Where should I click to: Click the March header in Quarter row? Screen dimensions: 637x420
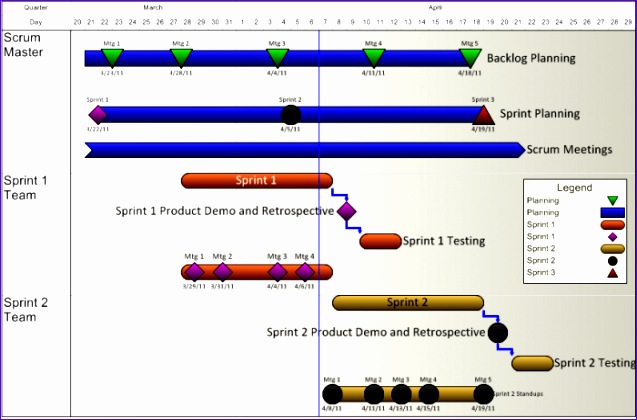click(x=153, y=7)
